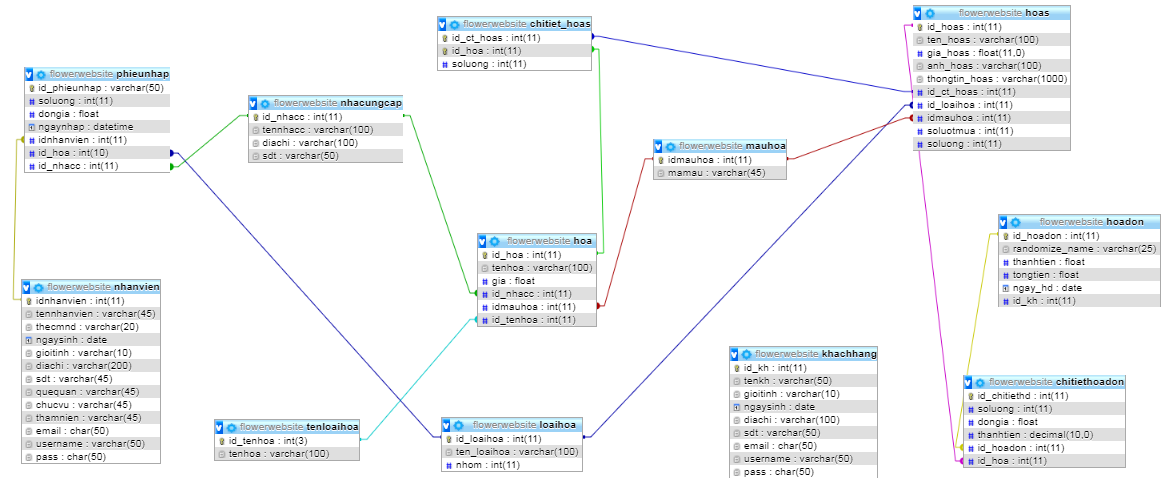The width and height of the screenshot is (1171, 486).
Task: Open the khachhang table gear icon
Action: click(747, 354)
